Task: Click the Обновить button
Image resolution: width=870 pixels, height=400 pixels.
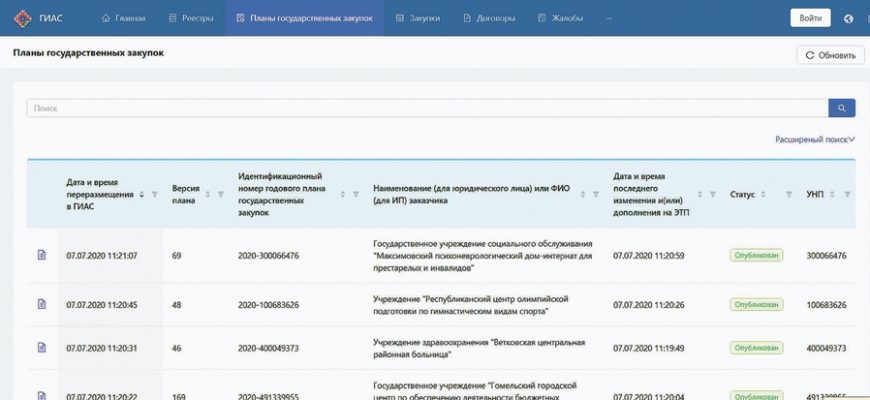Action: point(830,55)
